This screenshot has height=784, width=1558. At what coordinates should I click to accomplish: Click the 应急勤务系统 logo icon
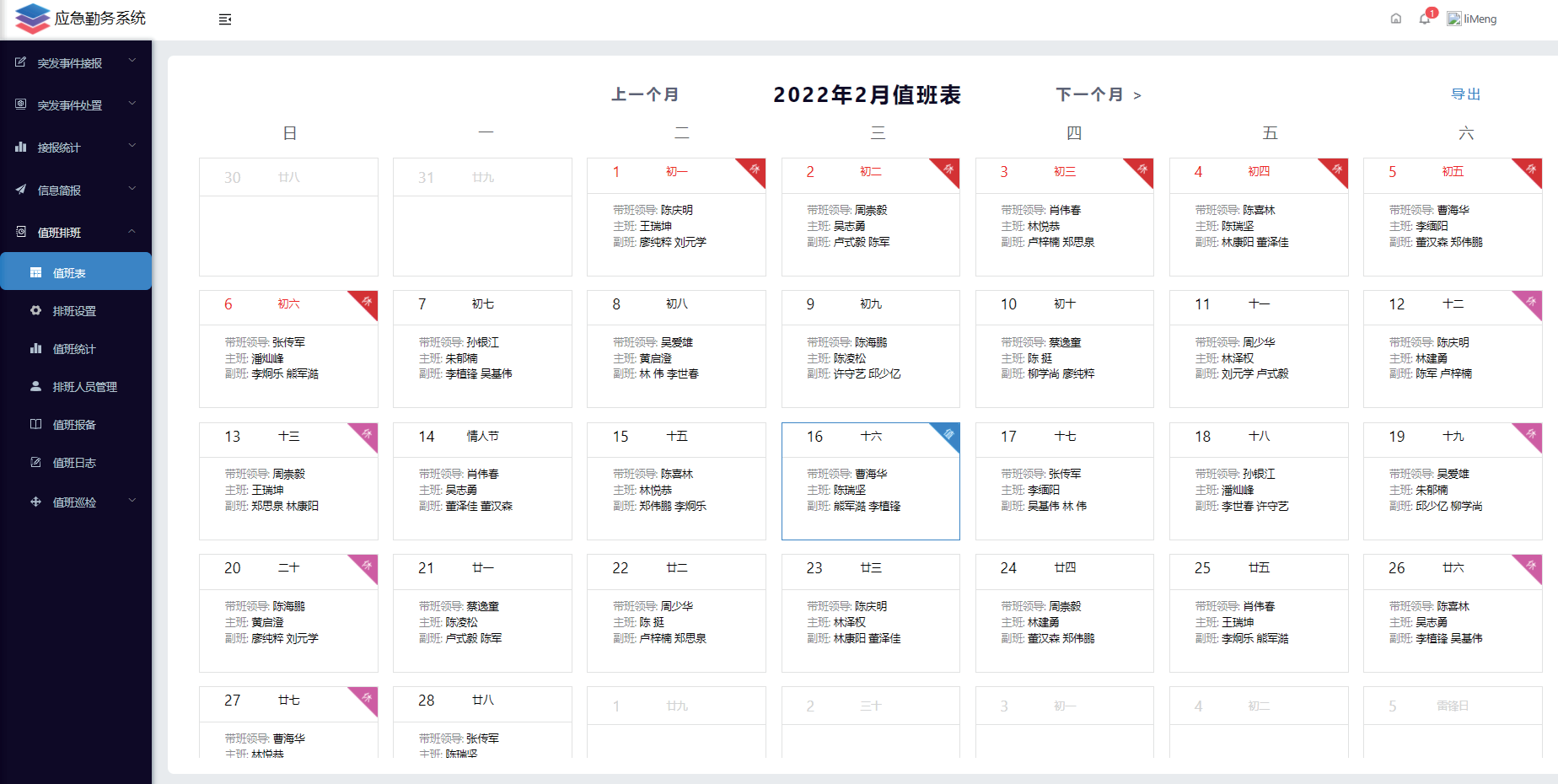point(32,19)
